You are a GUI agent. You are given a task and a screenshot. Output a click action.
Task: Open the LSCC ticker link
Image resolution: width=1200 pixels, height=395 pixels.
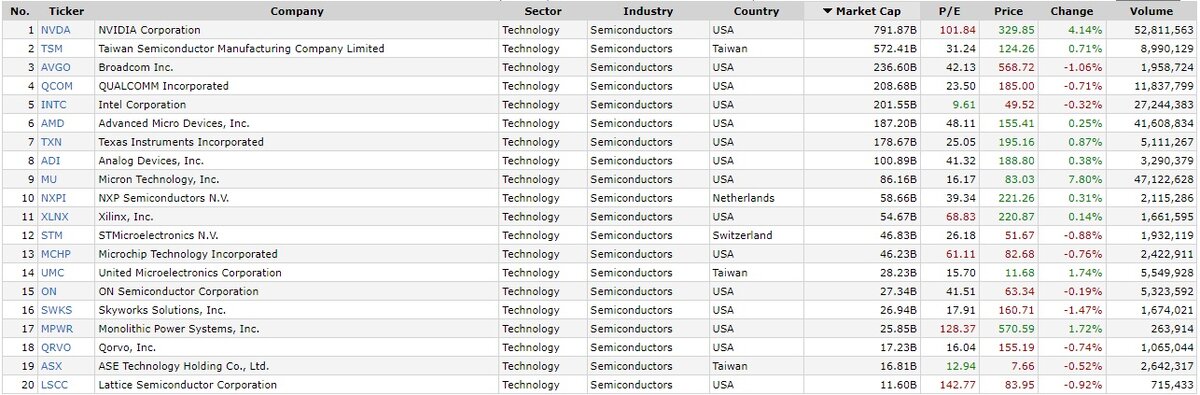(x=55, y=385)
